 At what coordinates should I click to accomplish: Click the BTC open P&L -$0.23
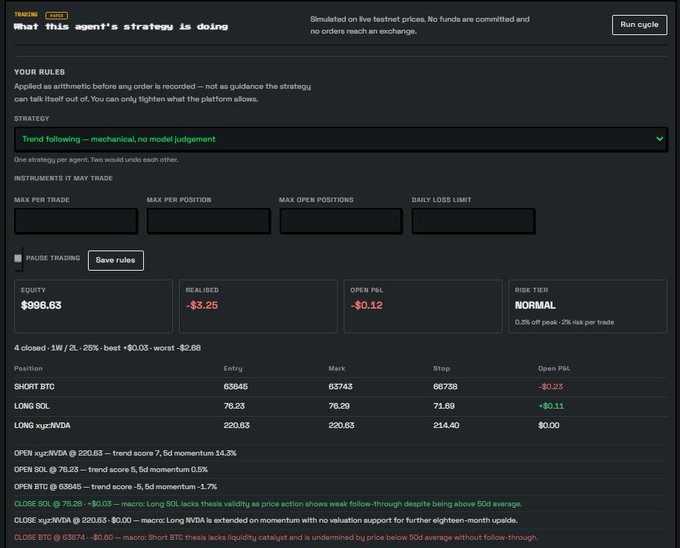tap(550, 387)
